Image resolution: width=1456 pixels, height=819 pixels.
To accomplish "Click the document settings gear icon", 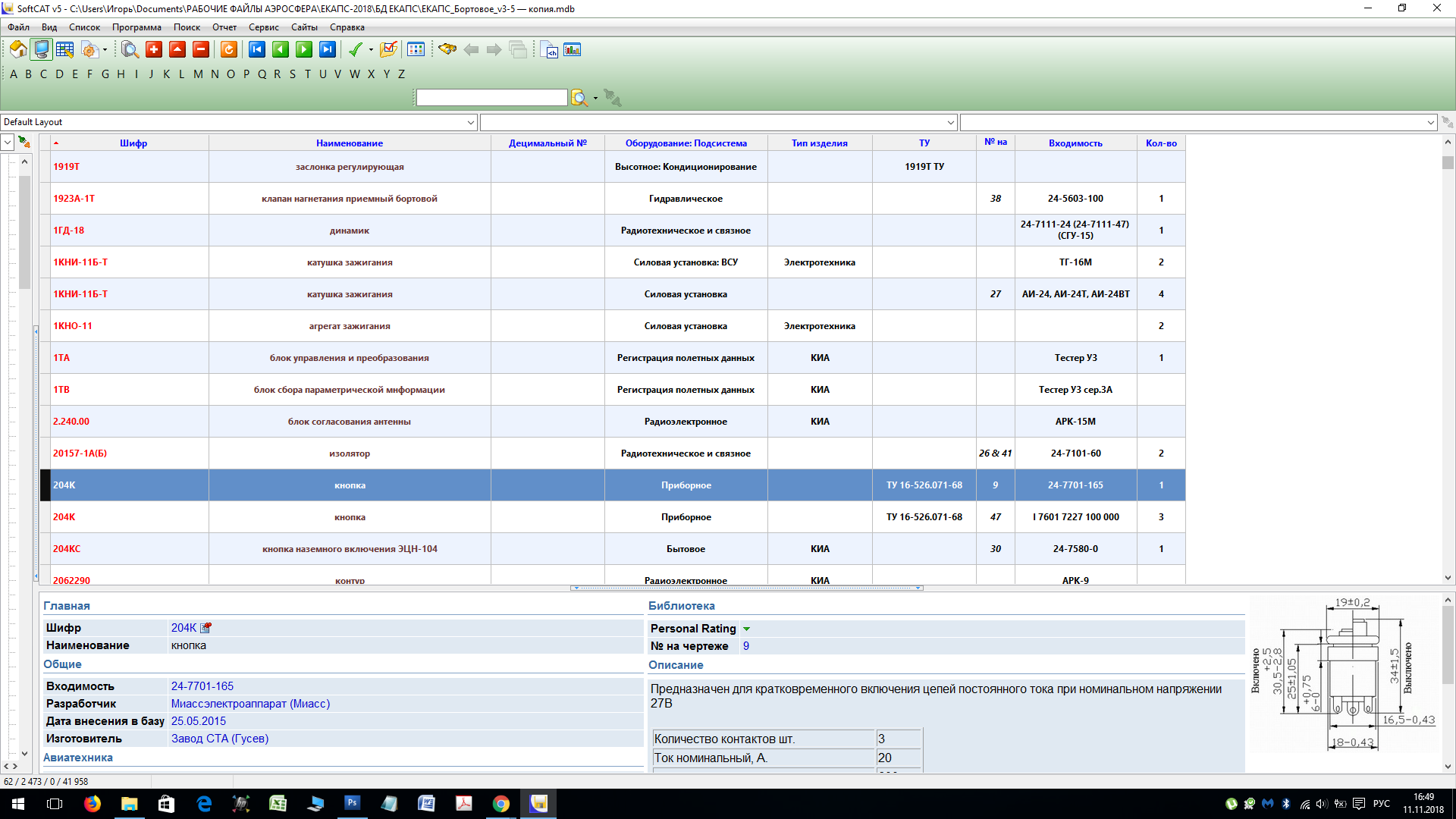I will [x=89, y=49].
